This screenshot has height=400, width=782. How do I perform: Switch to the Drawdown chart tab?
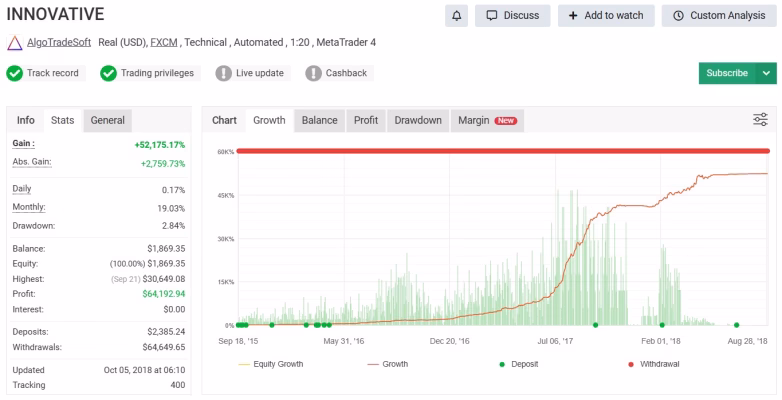[418, 120]
